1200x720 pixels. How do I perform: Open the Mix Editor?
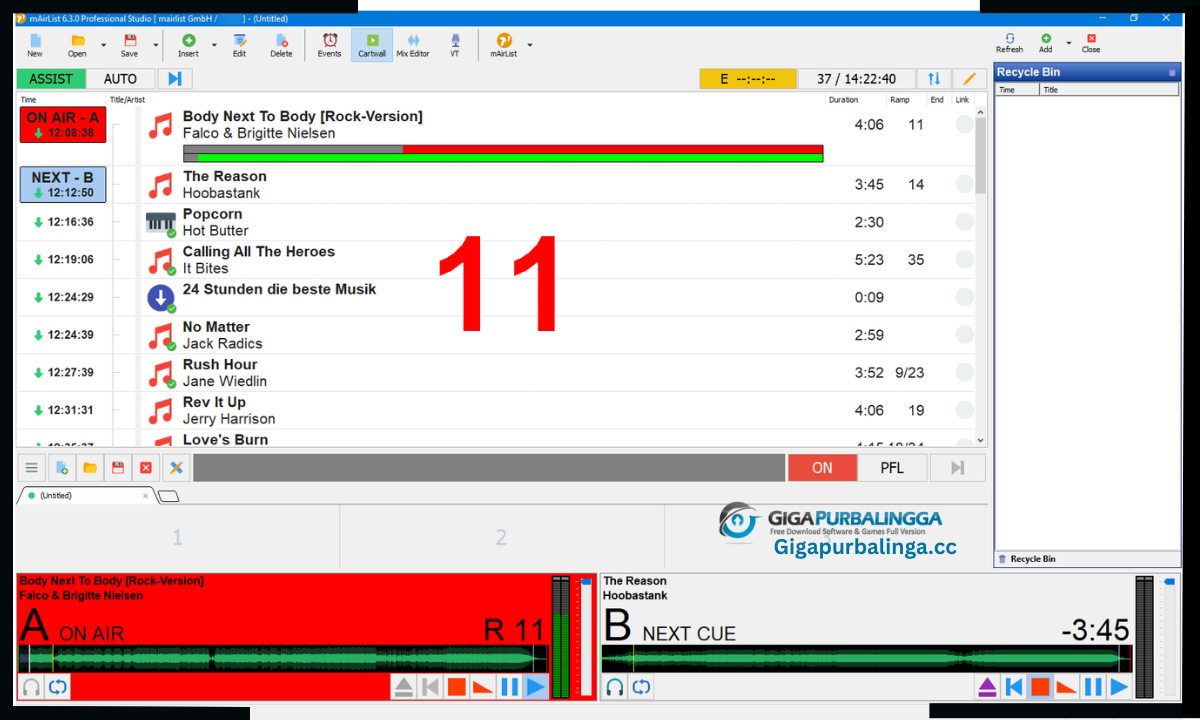click(x=413, y=45)
